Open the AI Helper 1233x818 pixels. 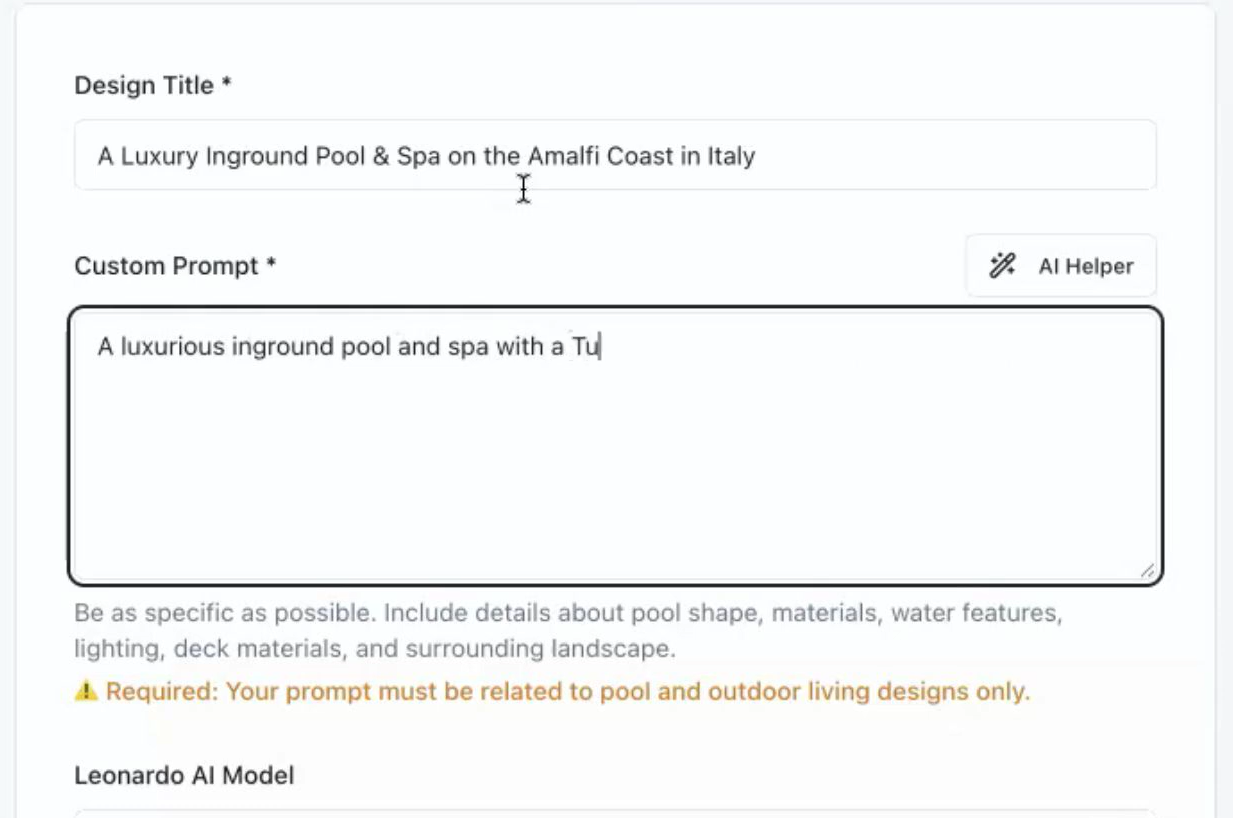pos(1061,265)
